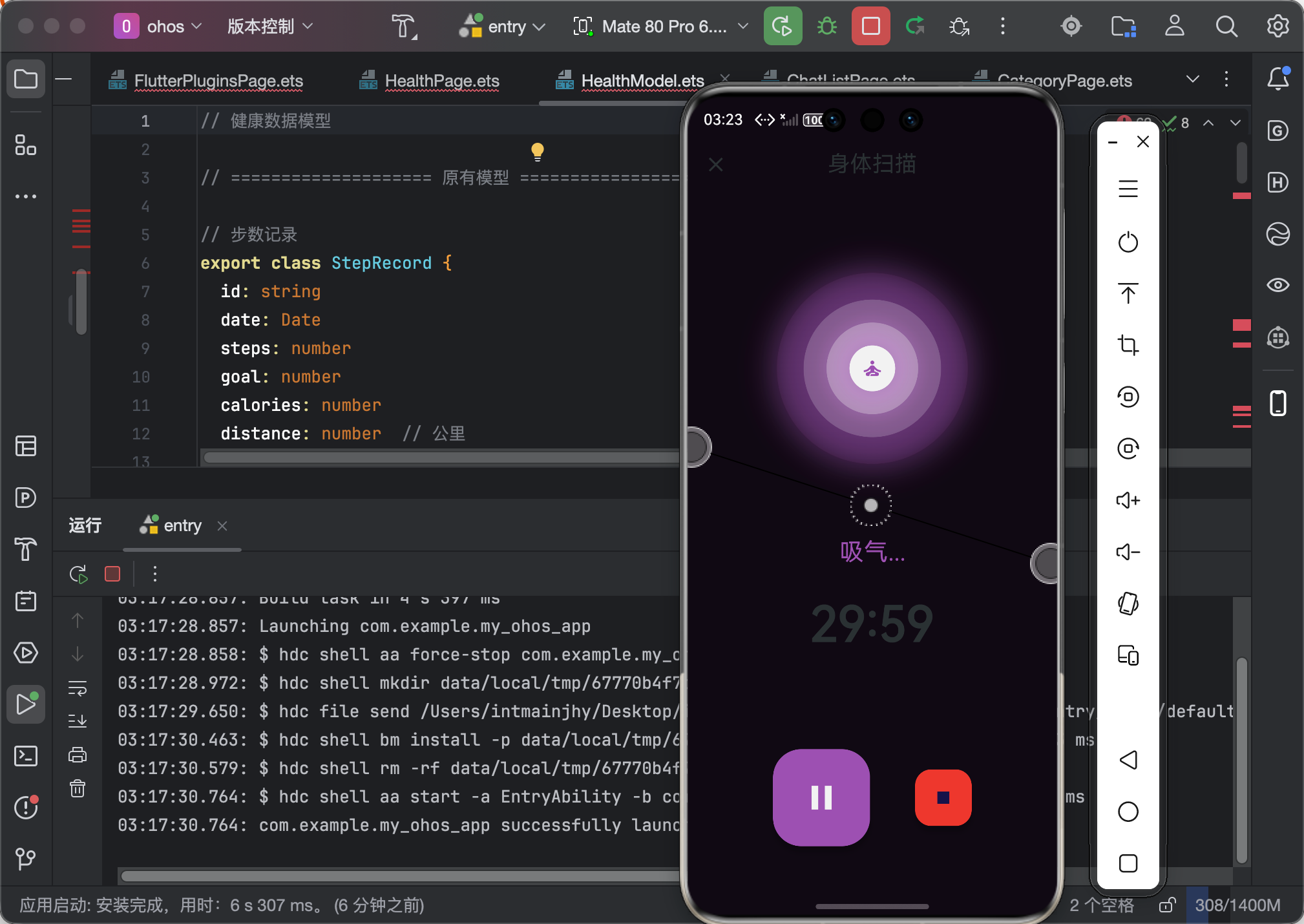Close the 身体扫描 screen in emulator
1304x924 pixels.
(715, 165)
